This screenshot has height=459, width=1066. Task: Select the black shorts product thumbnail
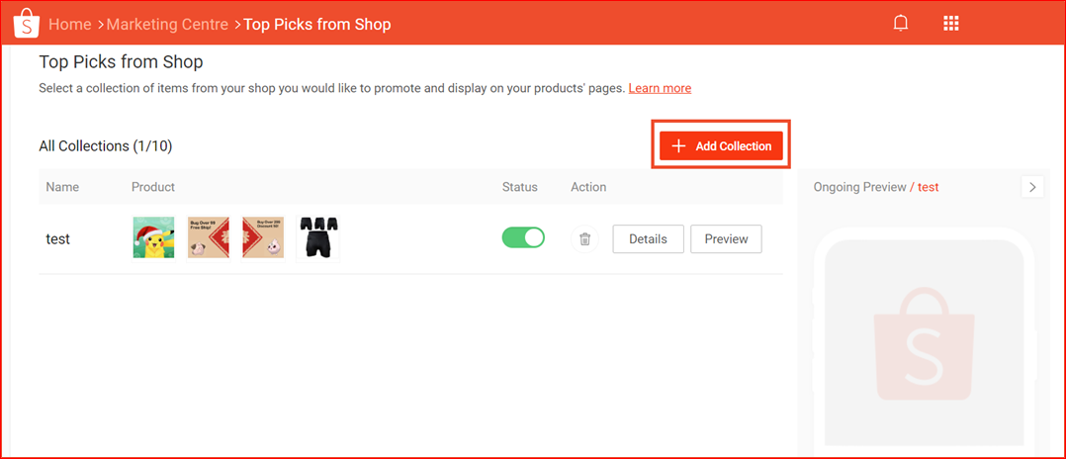[318, 238]
